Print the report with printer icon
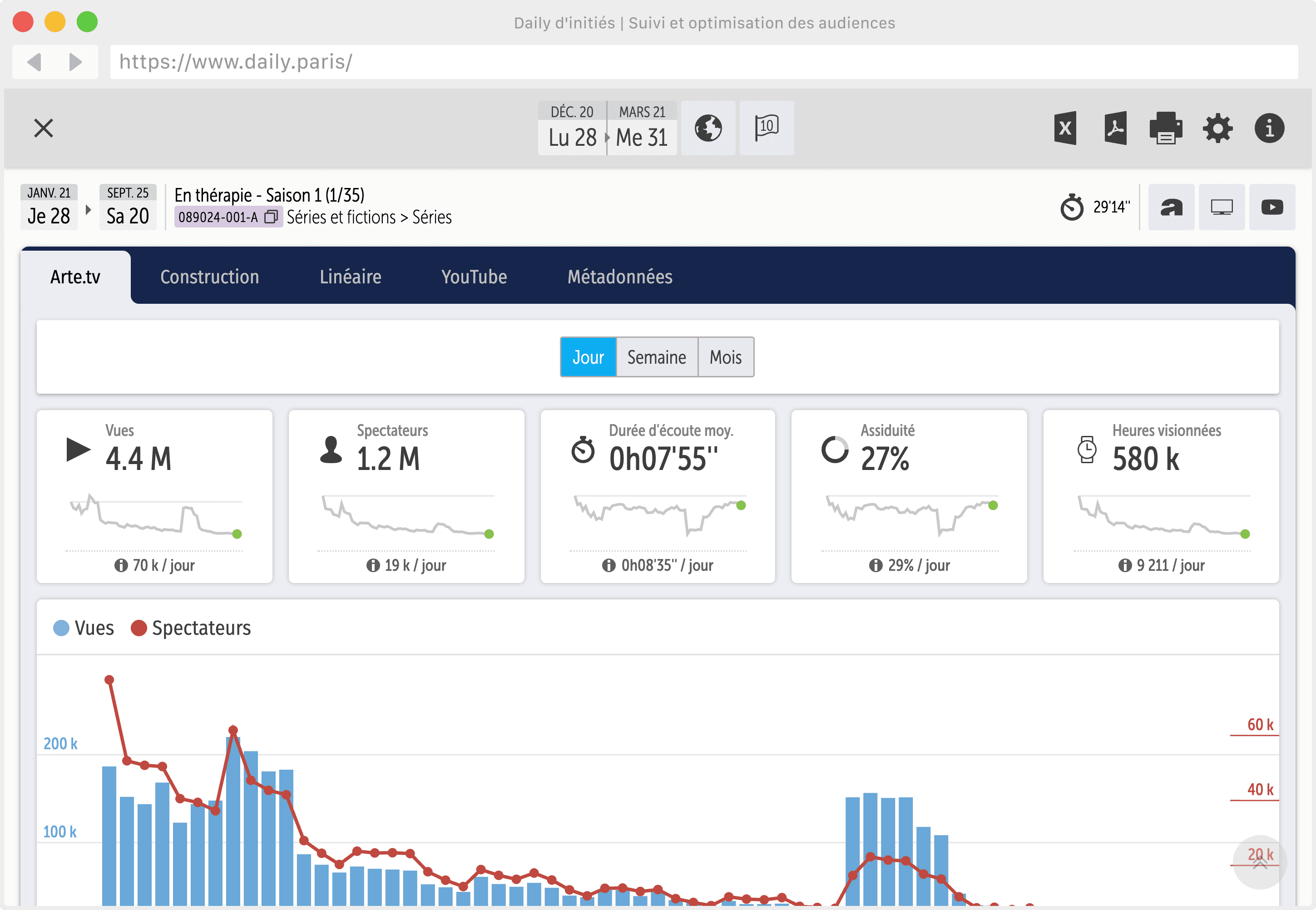Screen dimensions: 1316x910 pyautogui.click(x=1166, y=128)
